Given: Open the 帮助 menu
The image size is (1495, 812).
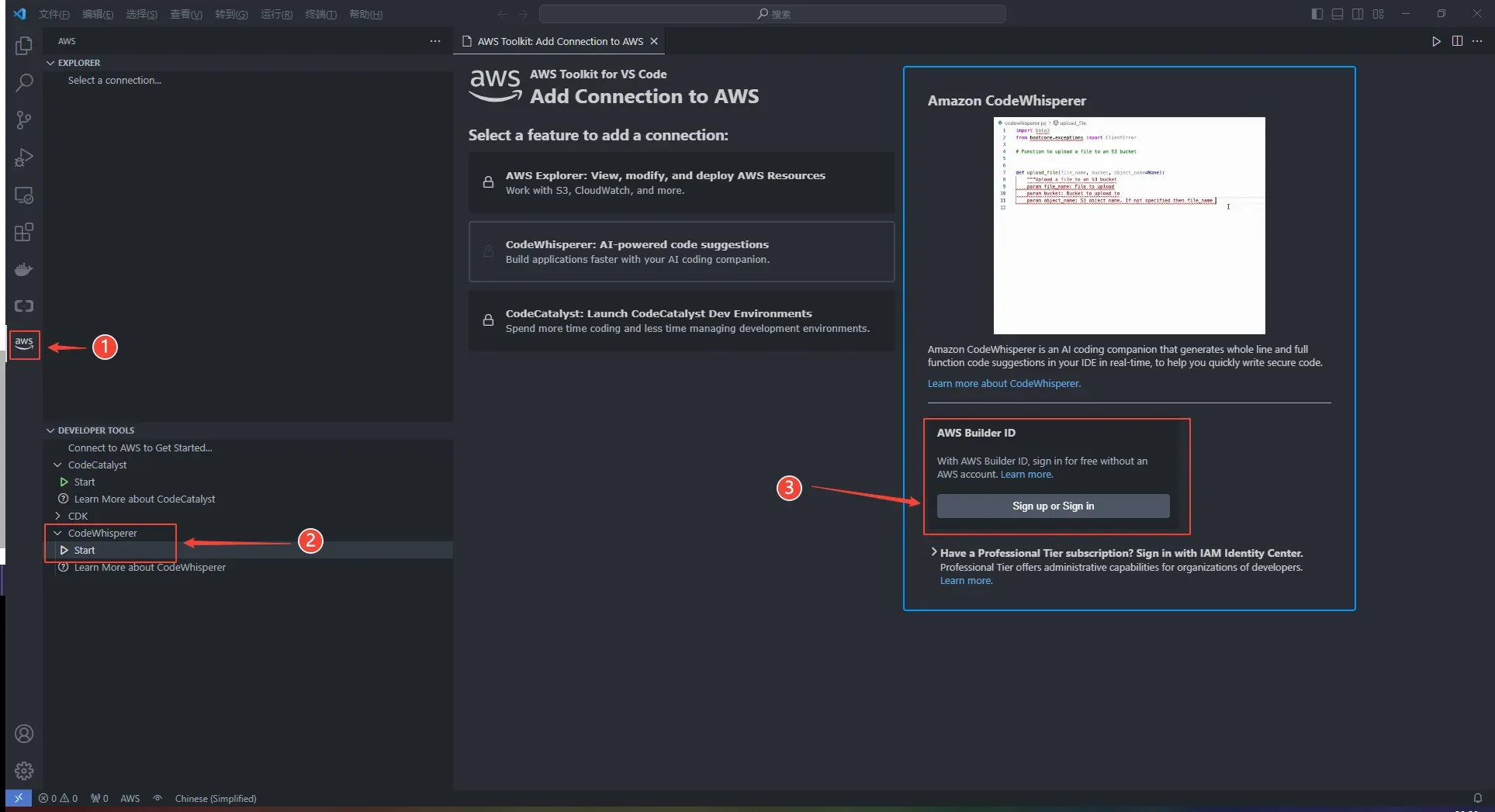Looking at the screenshot, I should pyautogui.click(x=366, y=14).
